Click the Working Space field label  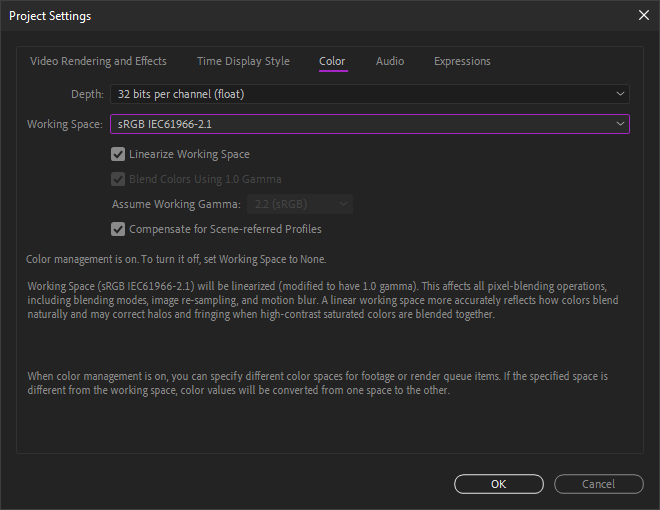tap(64, 124)
